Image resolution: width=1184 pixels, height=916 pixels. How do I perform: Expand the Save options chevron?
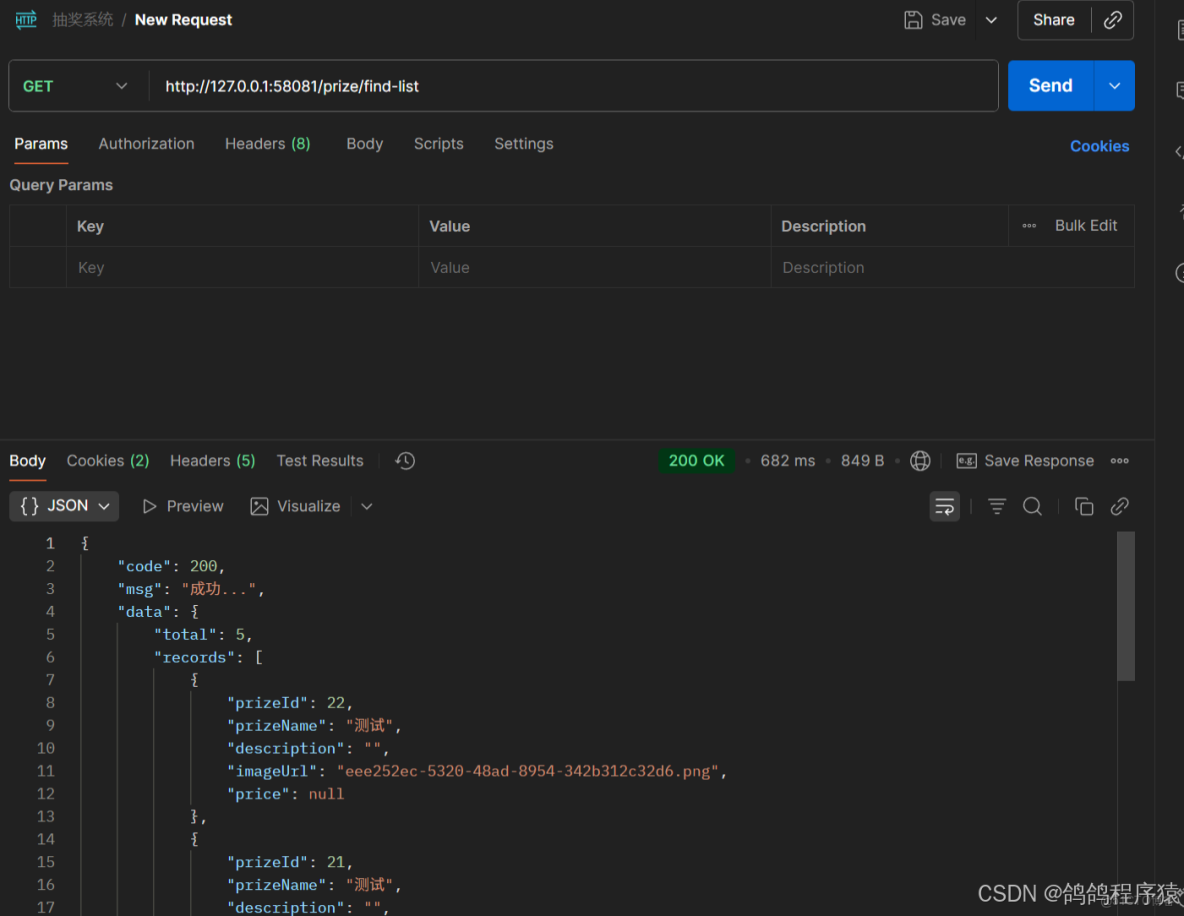point(991,20)
